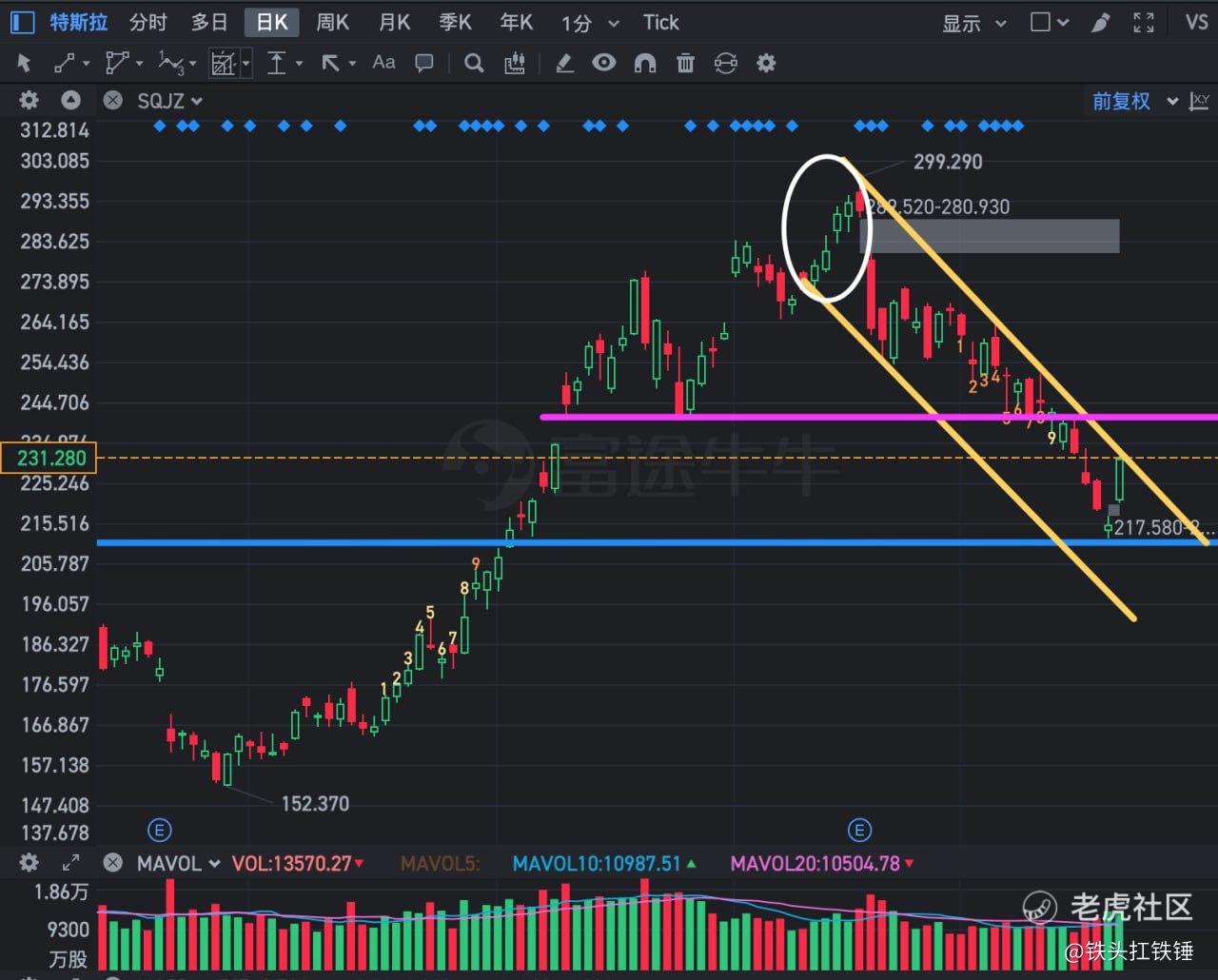Click the VS compare button
Screen dimensions: 1218x980
[1197, 22]
